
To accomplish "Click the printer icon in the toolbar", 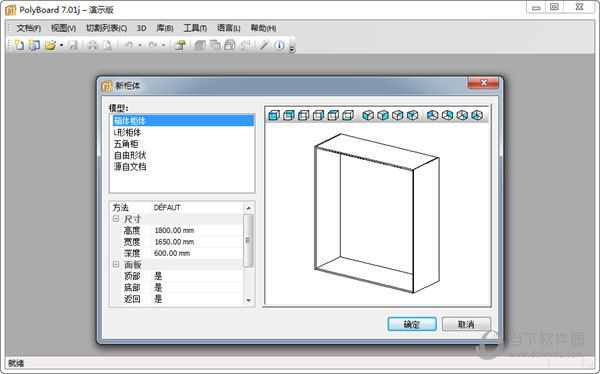I will click(93, 45).
